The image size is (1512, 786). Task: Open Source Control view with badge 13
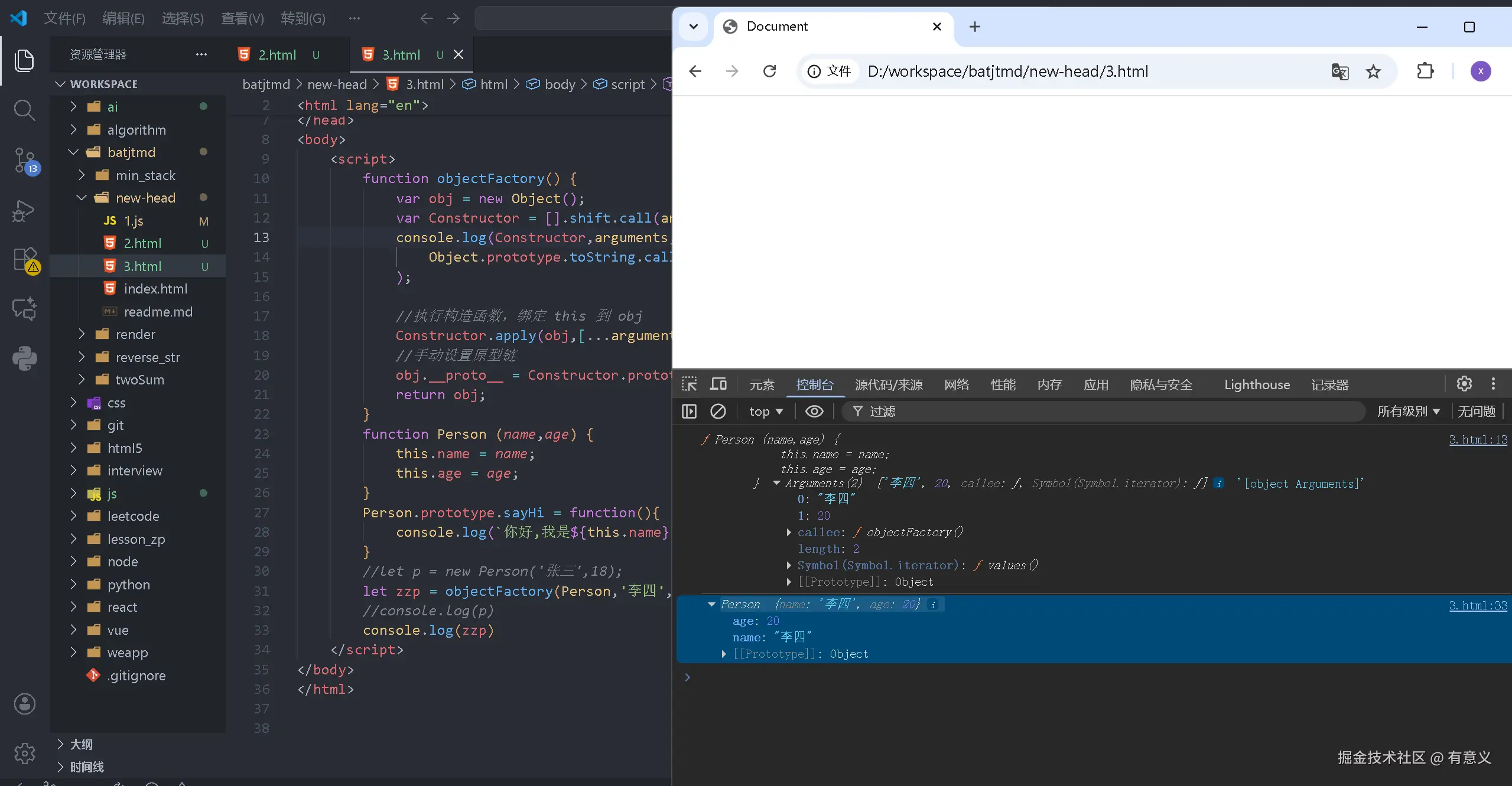(24, 160)
